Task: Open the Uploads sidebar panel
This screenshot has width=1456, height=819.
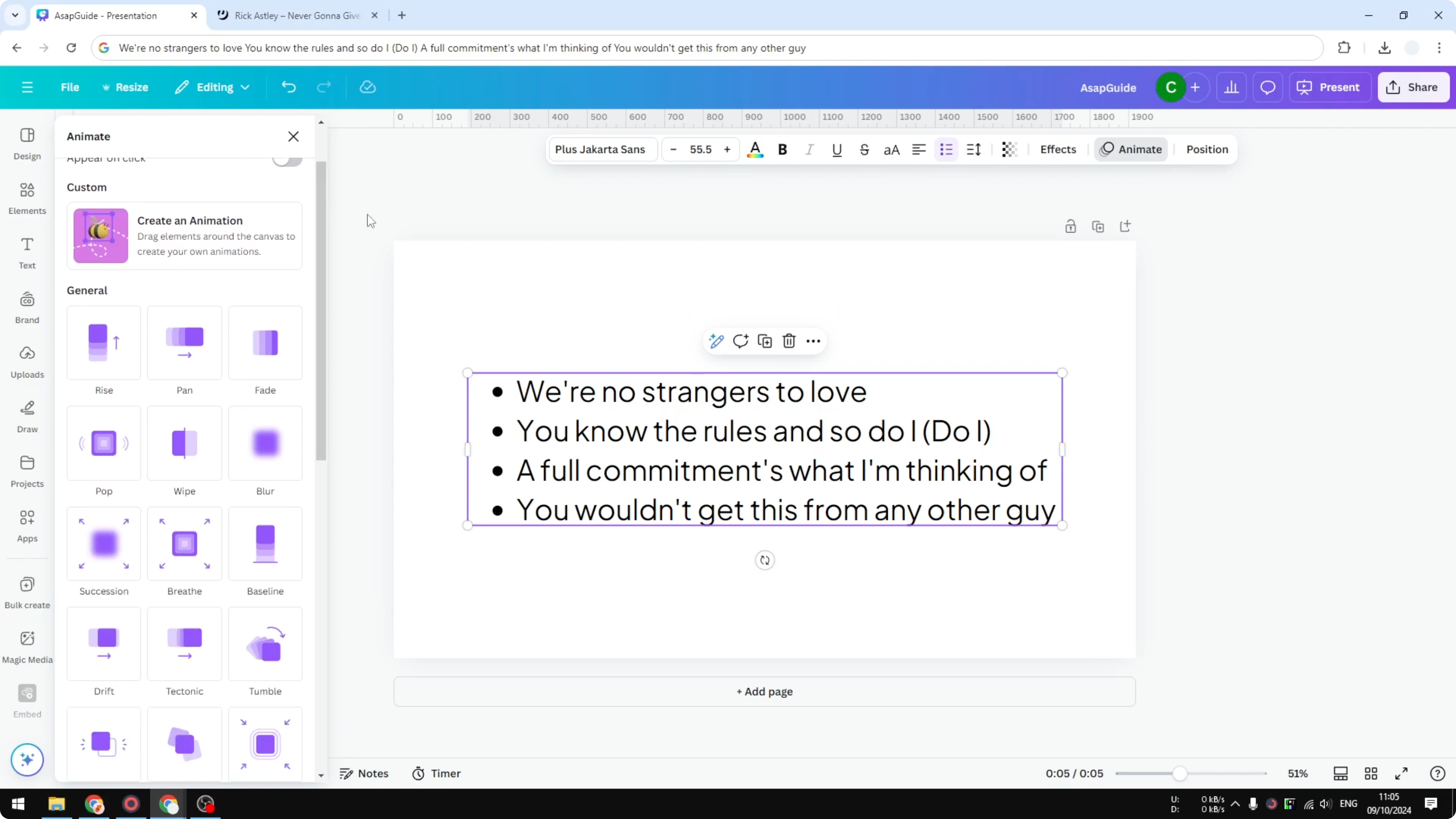Action: 27,362
